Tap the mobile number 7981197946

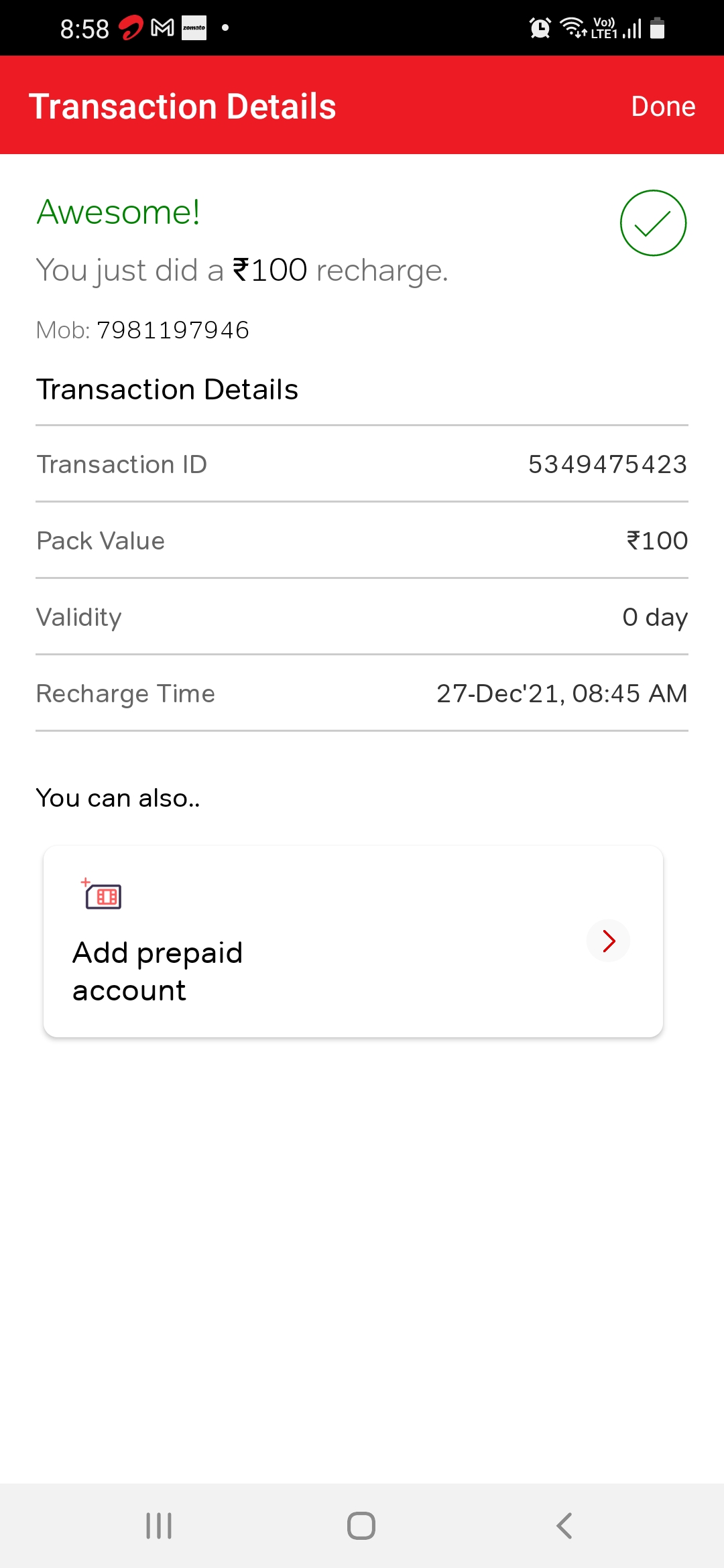[173, 330]
